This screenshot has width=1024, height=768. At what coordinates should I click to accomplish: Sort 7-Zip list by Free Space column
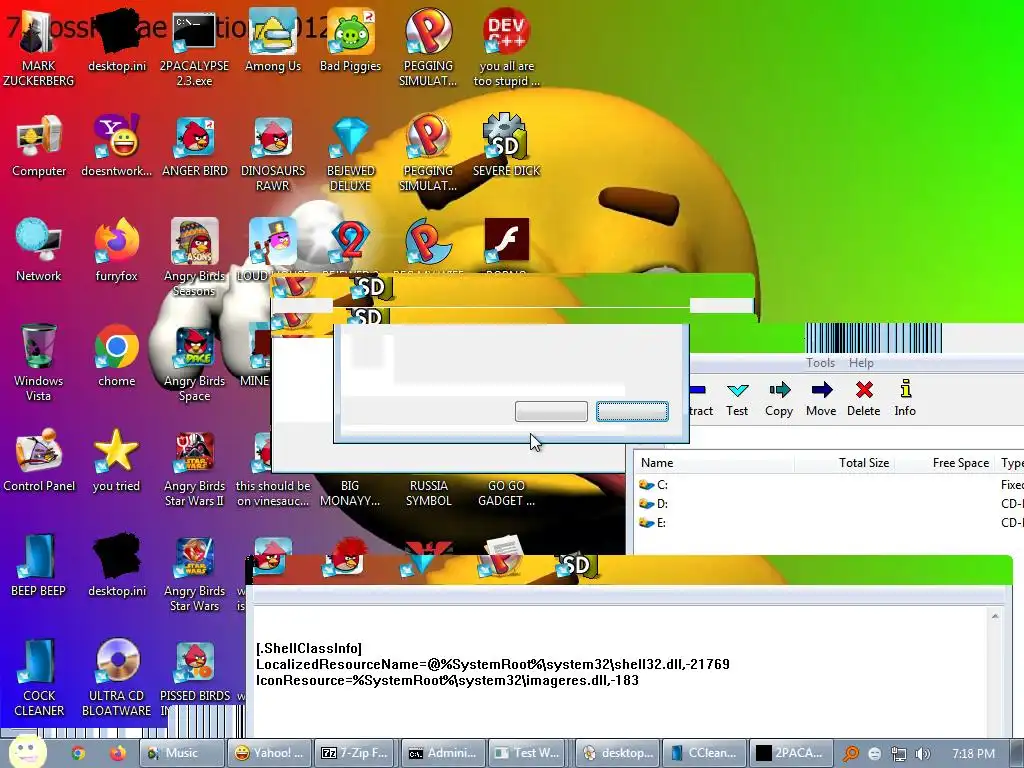click(x=944, y=462)
